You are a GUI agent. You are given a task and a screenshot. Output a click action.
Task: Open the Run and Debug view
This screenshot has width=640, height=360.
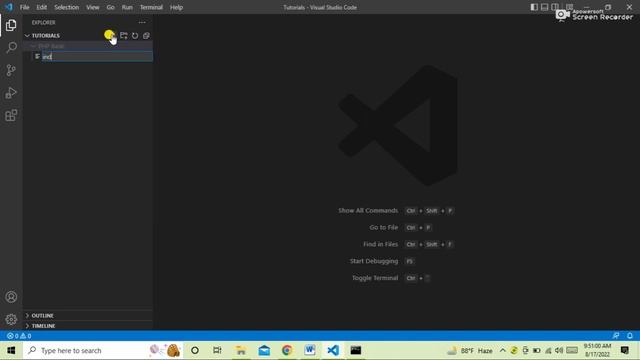(11, 93)
